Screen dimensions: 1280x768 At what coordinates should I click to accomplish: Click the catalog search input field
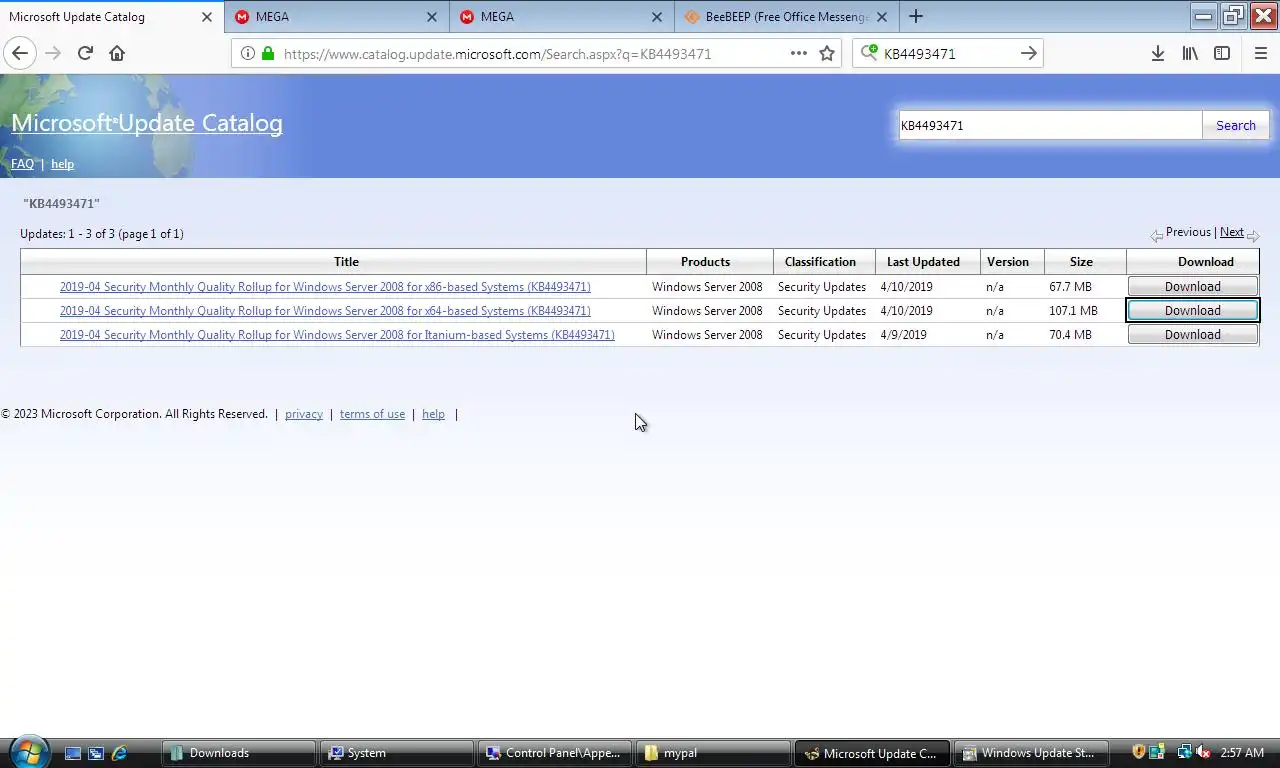click(x=1050, y=125)
